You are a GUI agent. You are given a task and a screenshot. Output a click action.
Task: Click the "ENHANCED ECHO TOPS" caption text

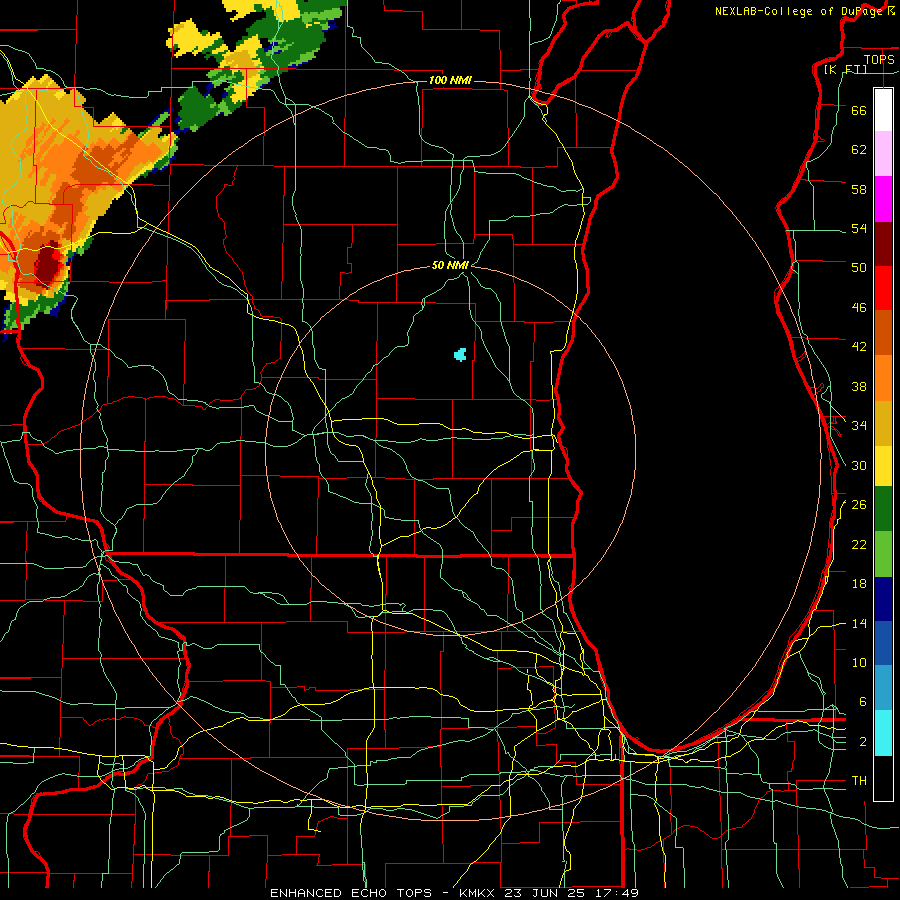[351, 893]
